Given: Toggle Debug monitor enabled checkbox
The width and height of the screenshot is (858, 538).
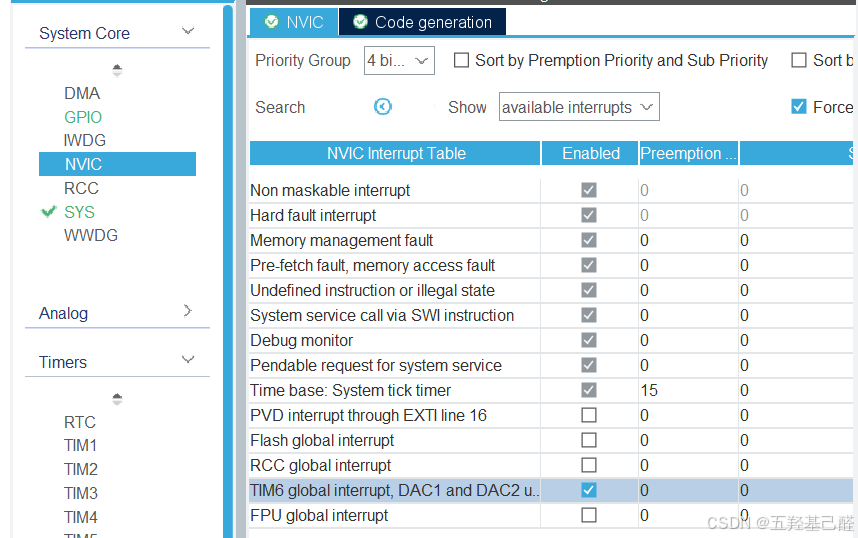Looking at the screenshot, I should tap(589, 340).
